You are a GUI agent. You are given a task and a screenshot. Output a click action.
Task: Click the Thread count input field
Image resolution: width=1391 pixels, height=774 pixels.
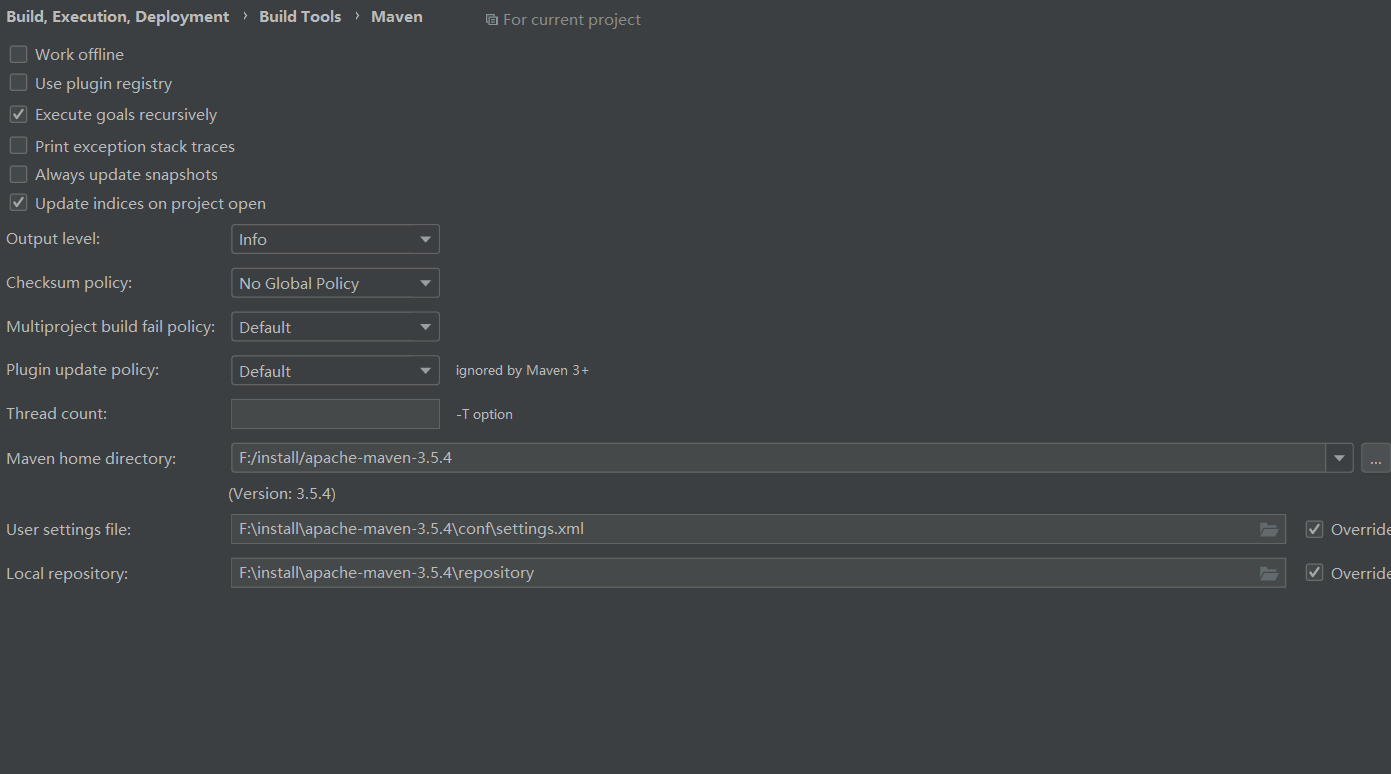coord(335,414)
